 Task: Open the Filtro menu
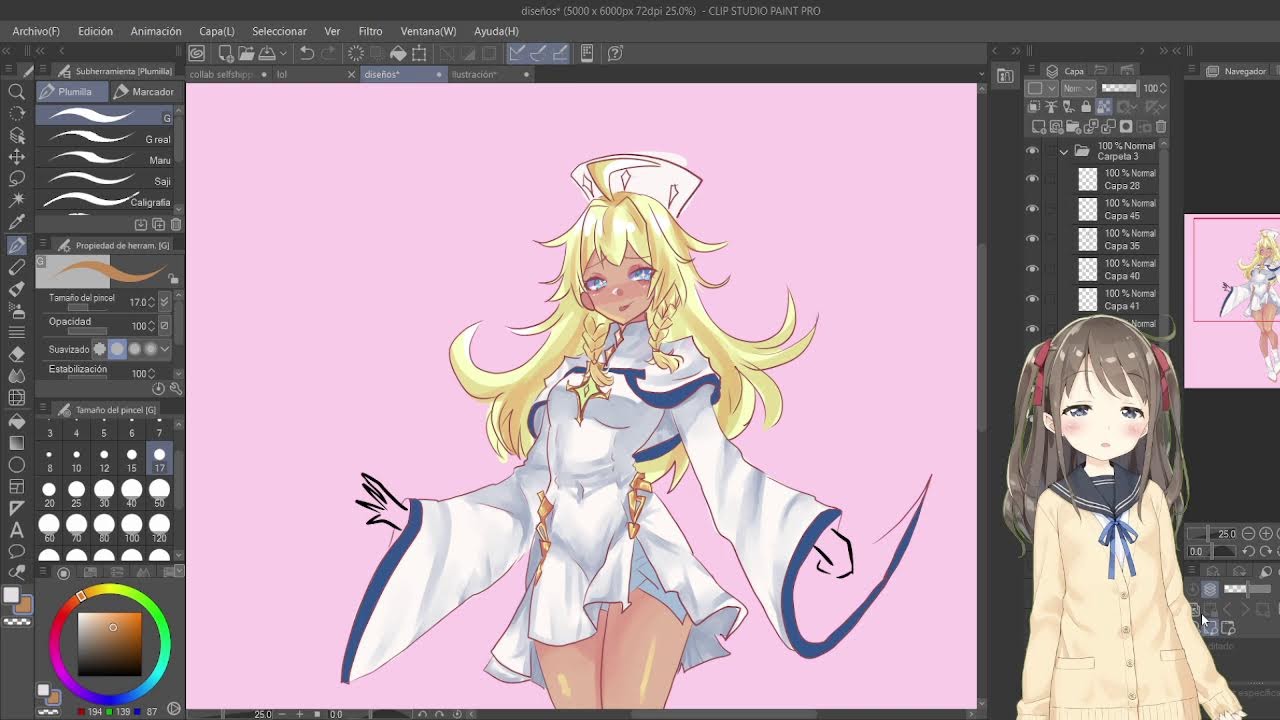pyautogui.click(x=370, y=31)
